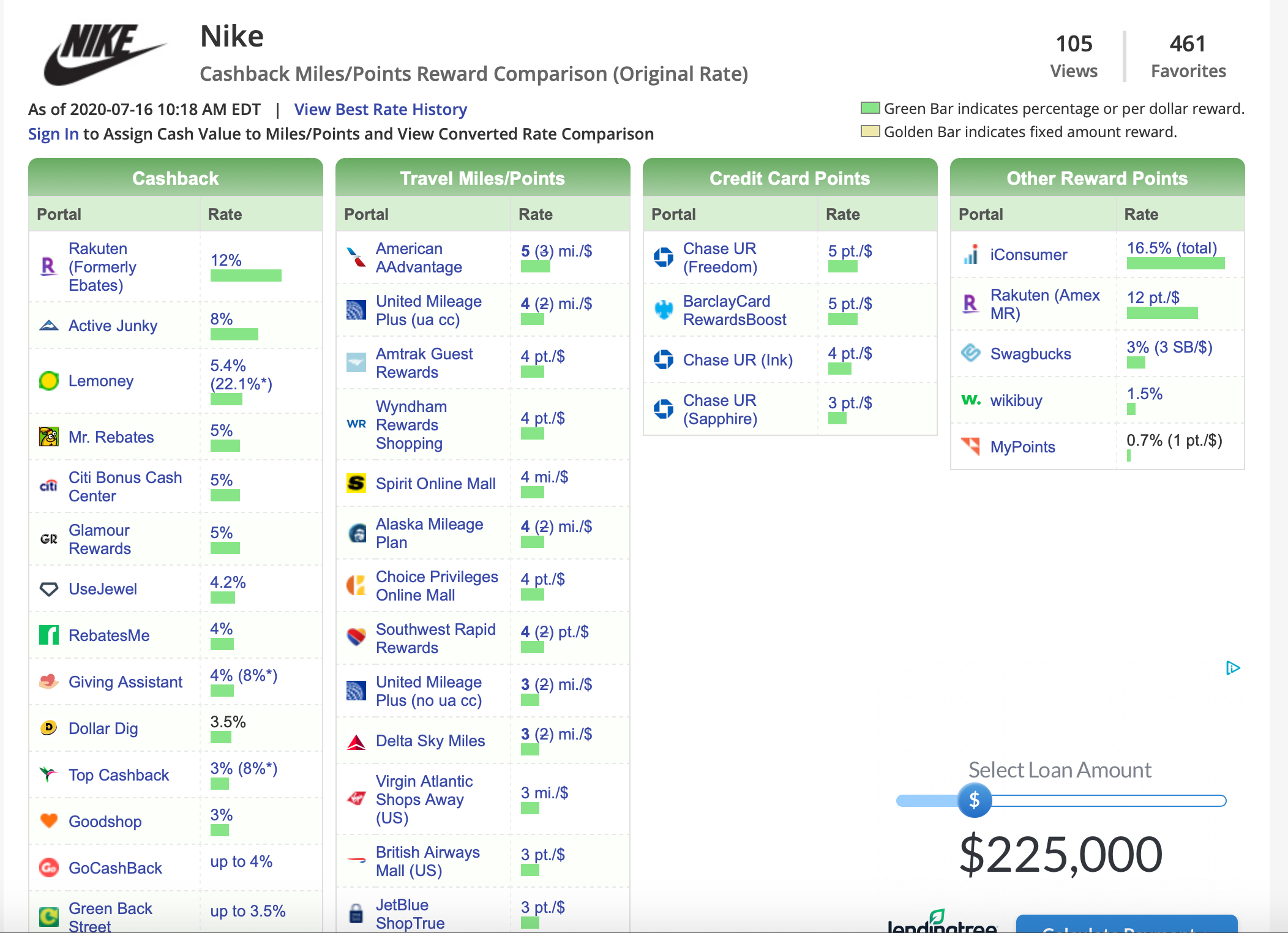
Task: Click the Cashback column header
Action: click(x=175, y=178)
